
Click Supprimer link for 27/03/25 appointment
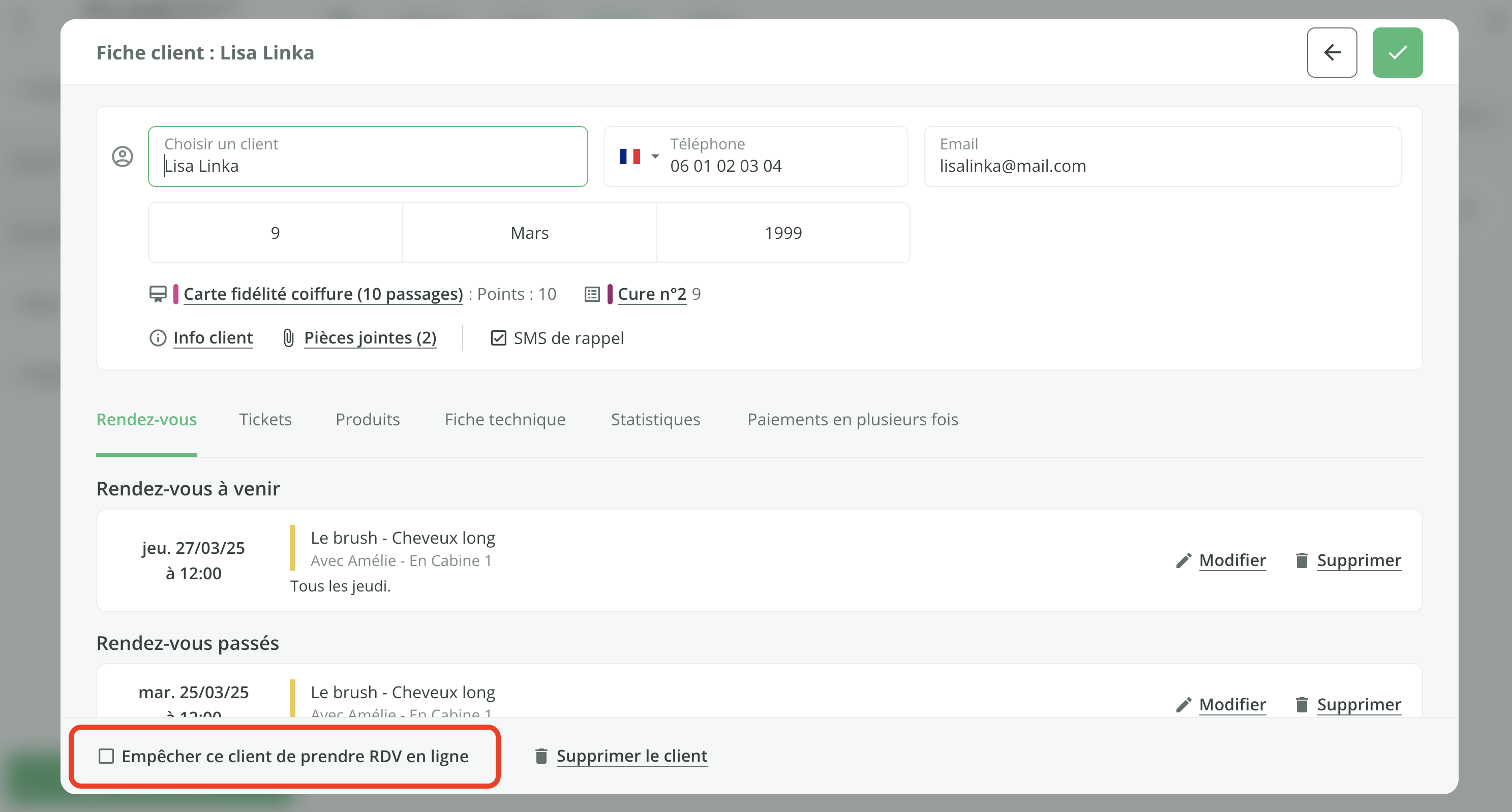tap(1358, 560)
